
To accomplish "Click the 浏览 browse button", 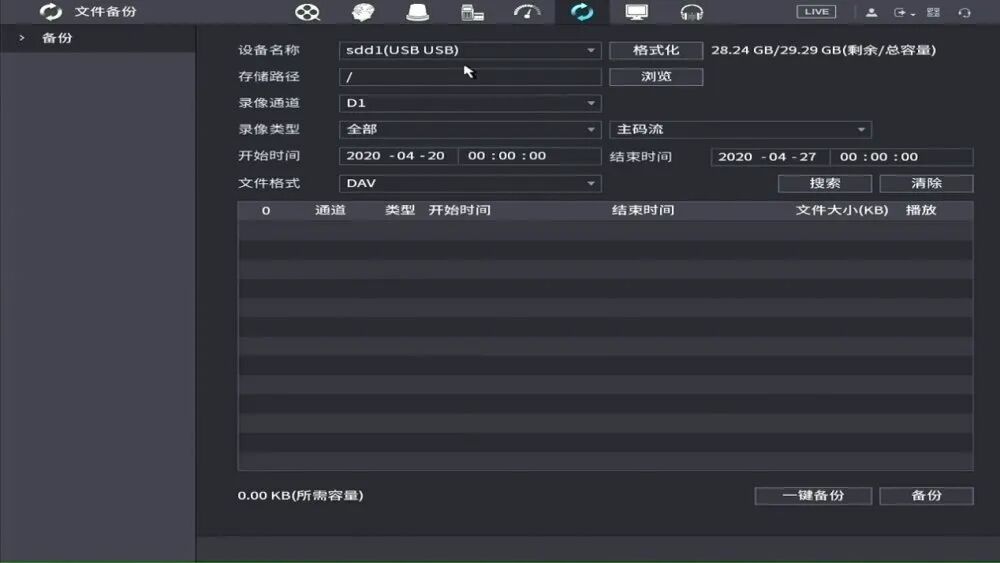I will 656,77.
